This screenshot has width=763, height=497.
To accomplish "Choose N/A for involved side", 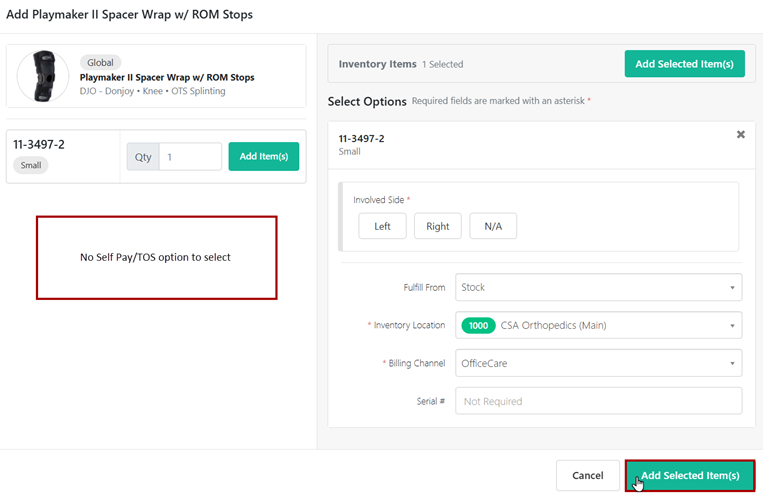I will (x=493, y=226).
